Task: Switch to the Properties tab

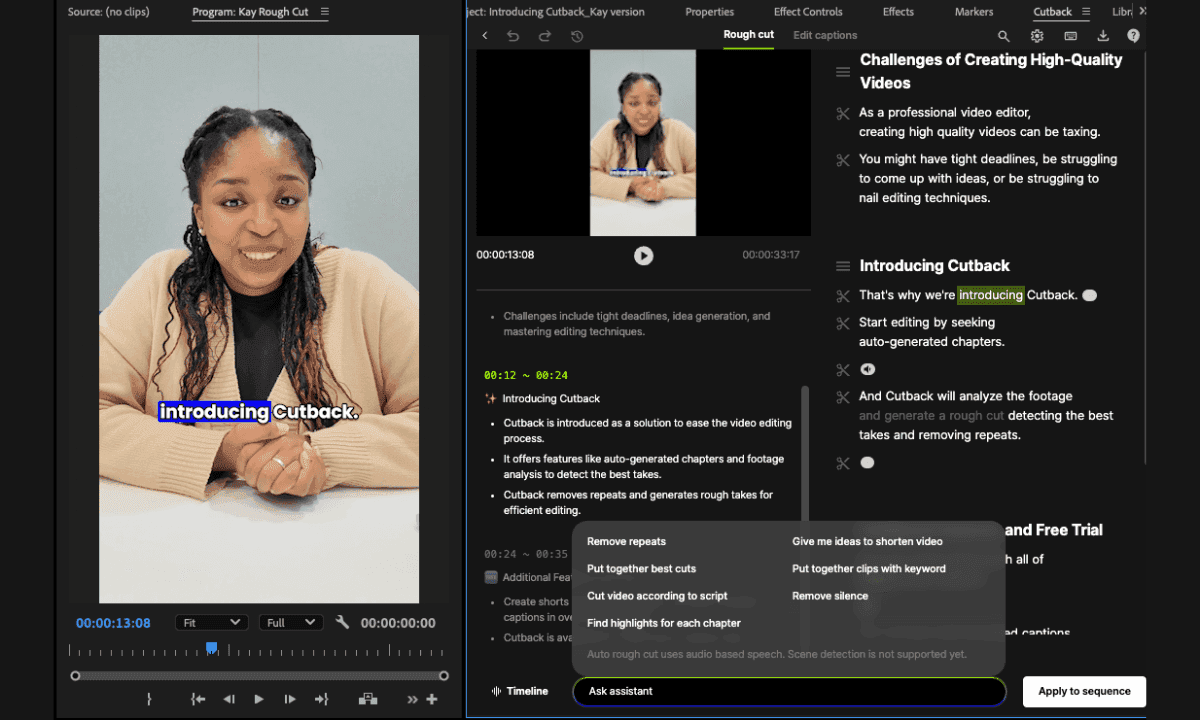Action: [x=709, y=12]
